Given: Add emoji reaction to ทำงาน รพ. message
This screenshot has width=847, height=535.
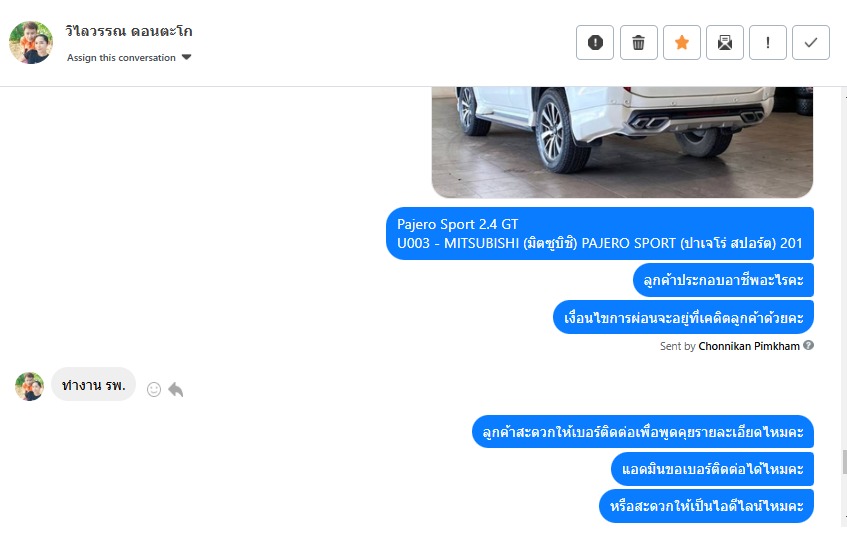Looking at the screenshot, I should (154, 389).
